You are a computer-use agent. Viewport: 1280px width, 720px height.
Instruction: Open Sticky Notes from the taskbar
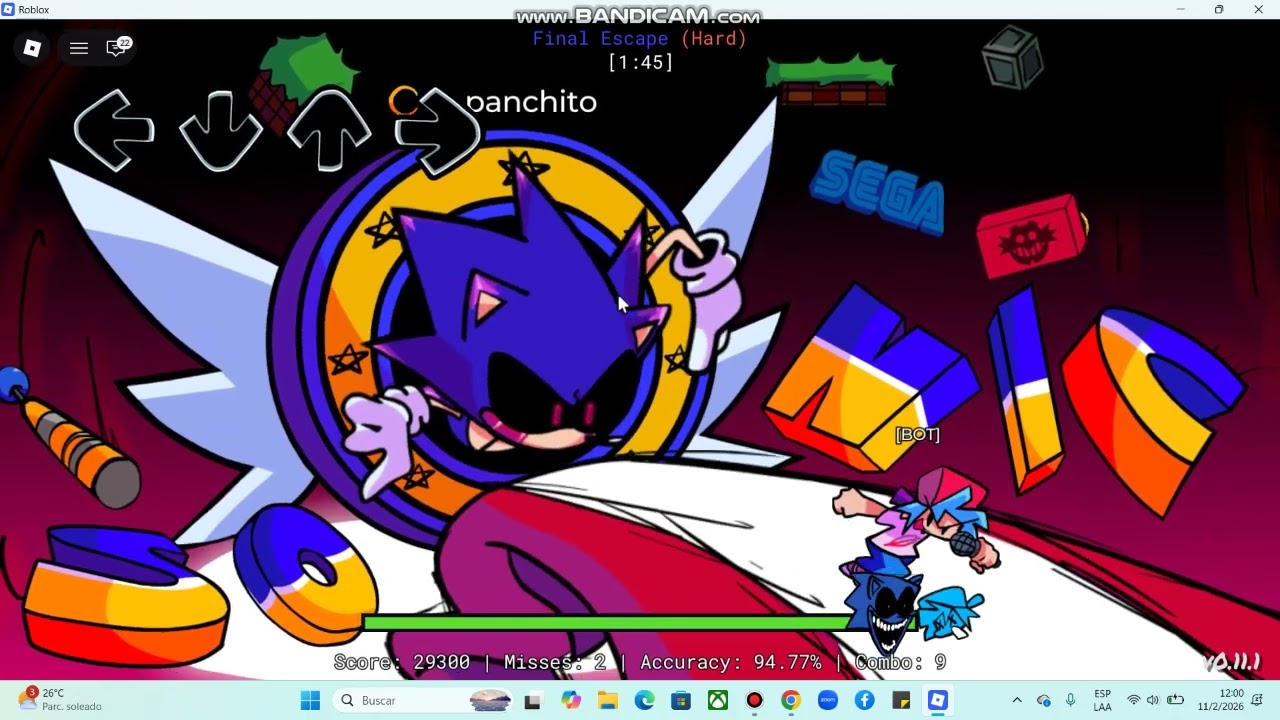(901, 700)
